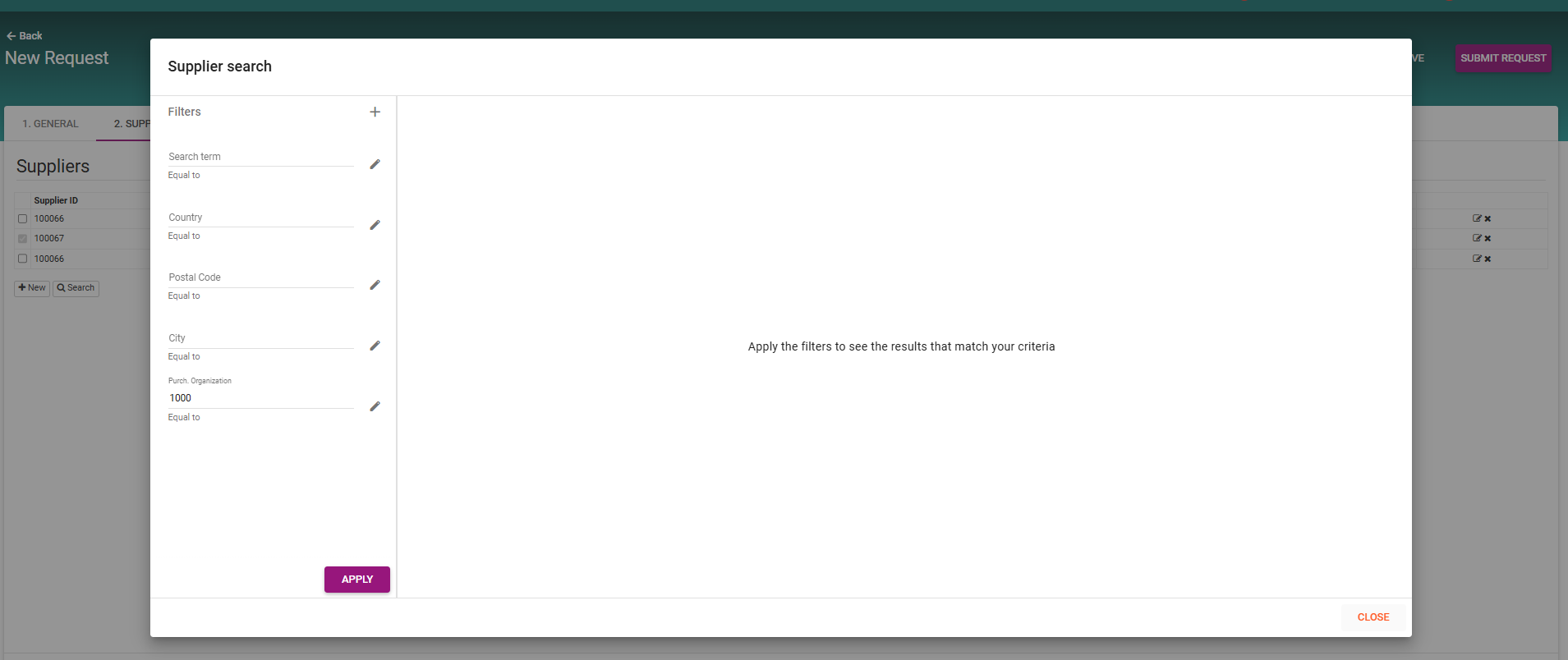Switch to the 1. GENERAL tab

point(51,124)
